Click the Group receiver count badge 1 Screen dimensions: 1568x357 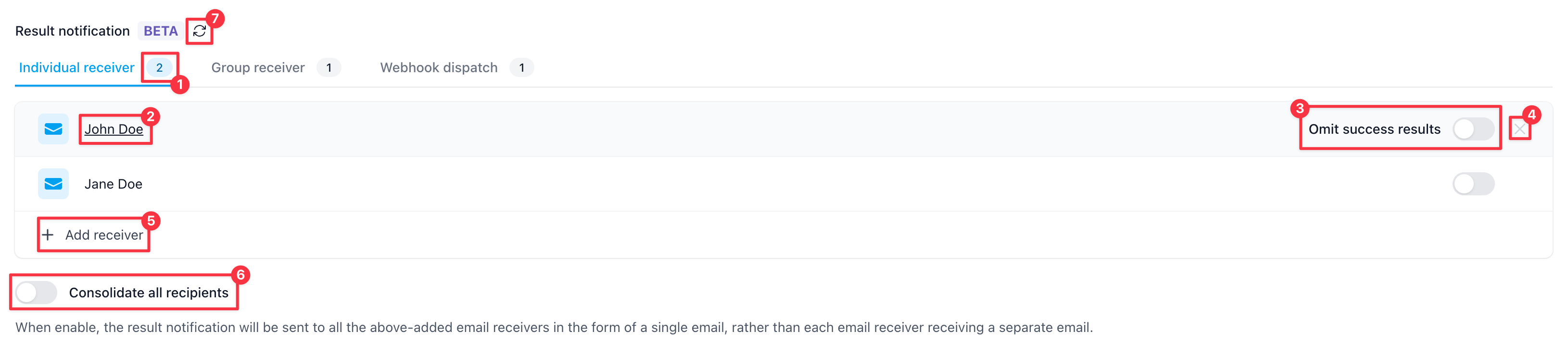(x=329, y=68)
